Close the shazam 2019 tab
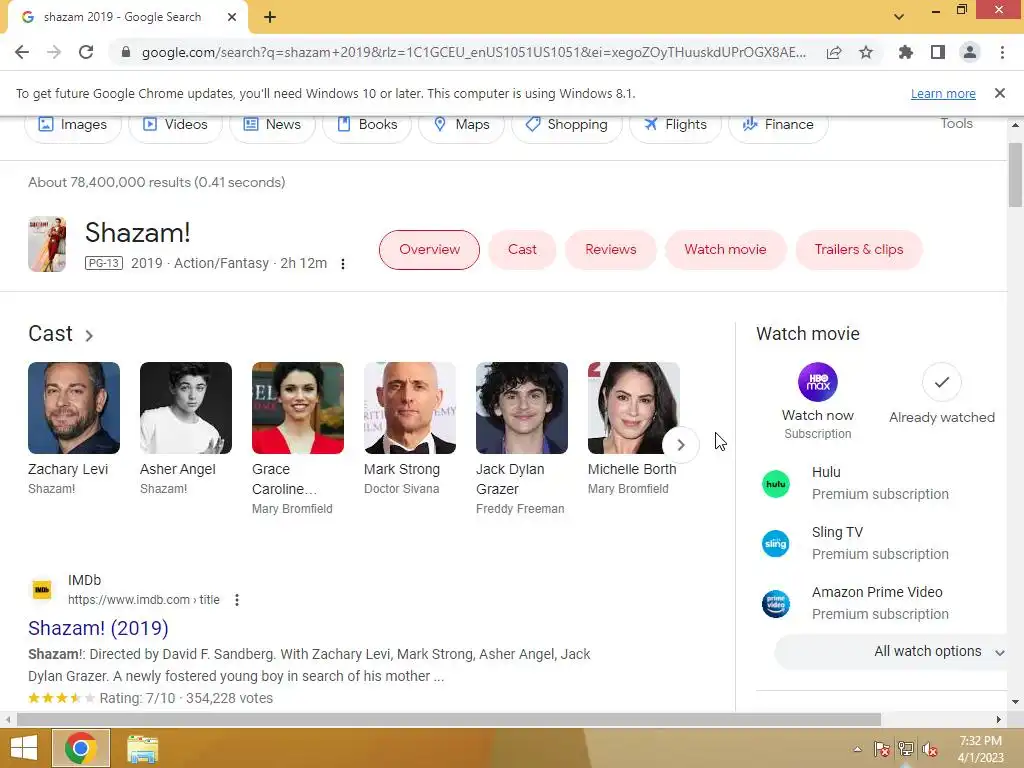Screen dimensions: 1024x768 232,17
